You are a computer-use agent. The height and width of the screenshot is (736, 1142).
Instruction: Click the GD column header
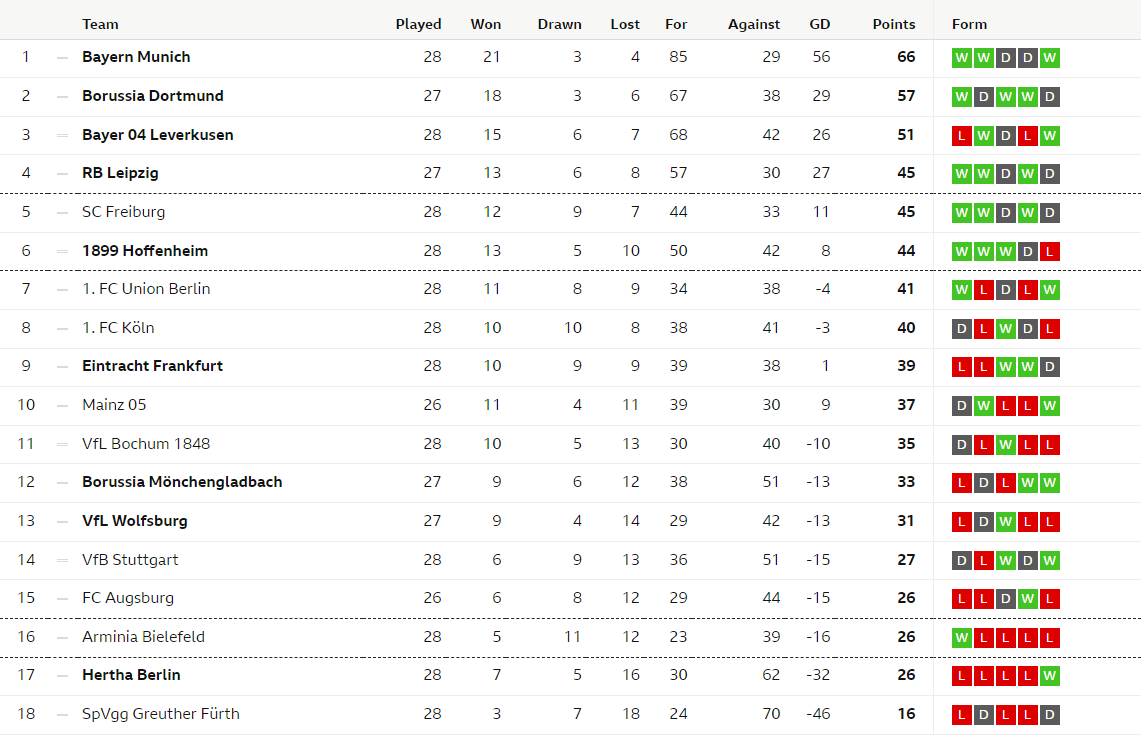[x=819, y=24]
